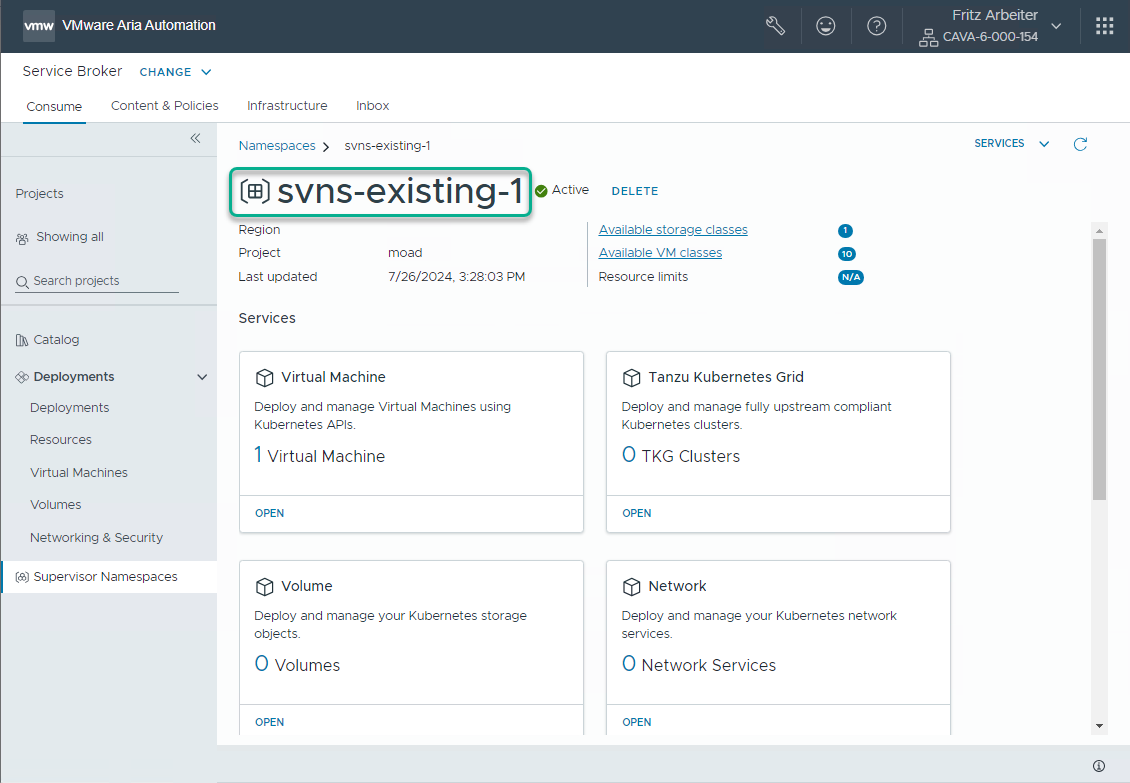Open Catalog in the sidebar

point(56,340)
